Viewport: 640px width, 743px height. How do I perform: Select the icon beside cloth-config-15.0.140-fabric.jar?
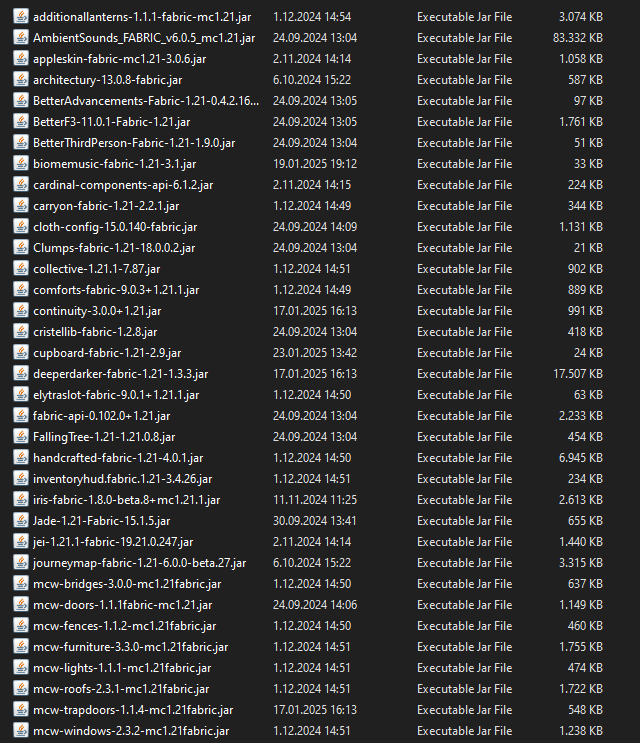tap(20, 227)
